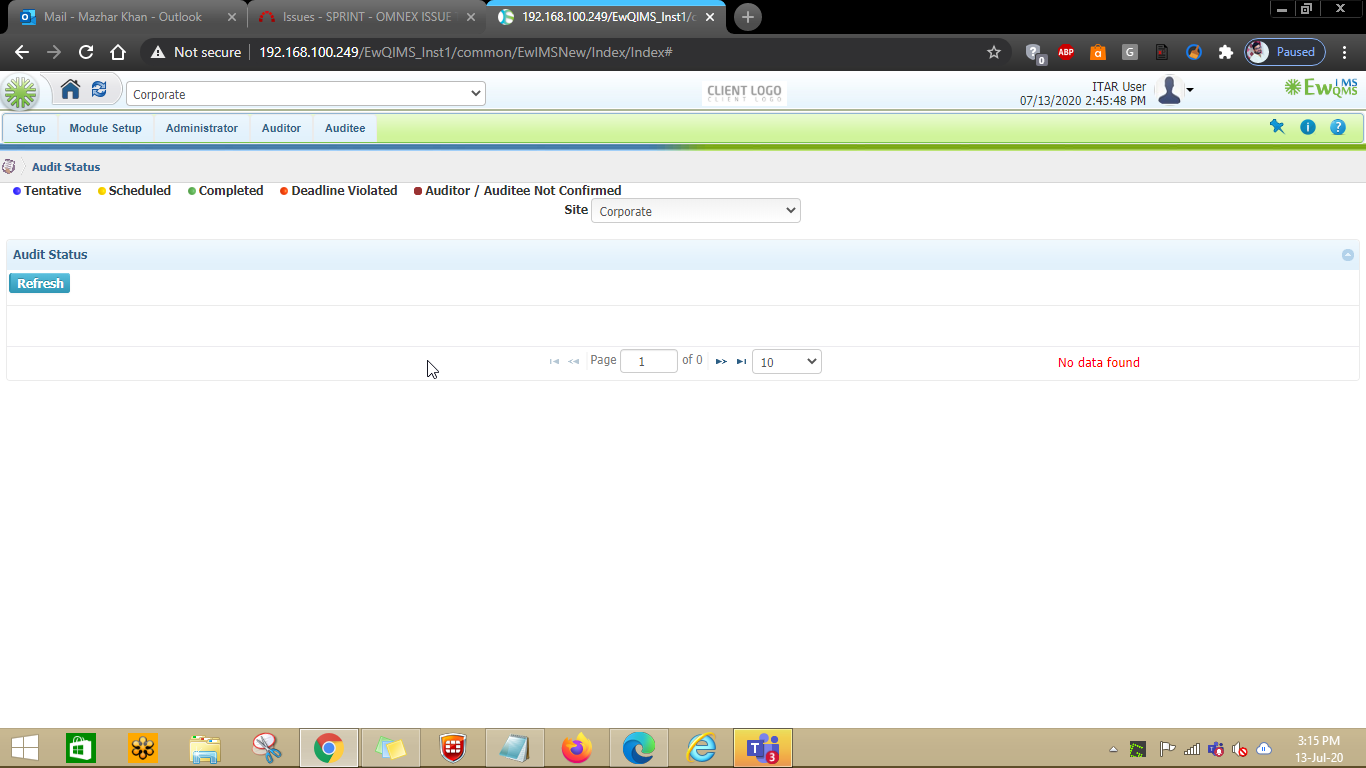Go to the previous page of results
The image size is (1366, 768).
pos(574,362)
